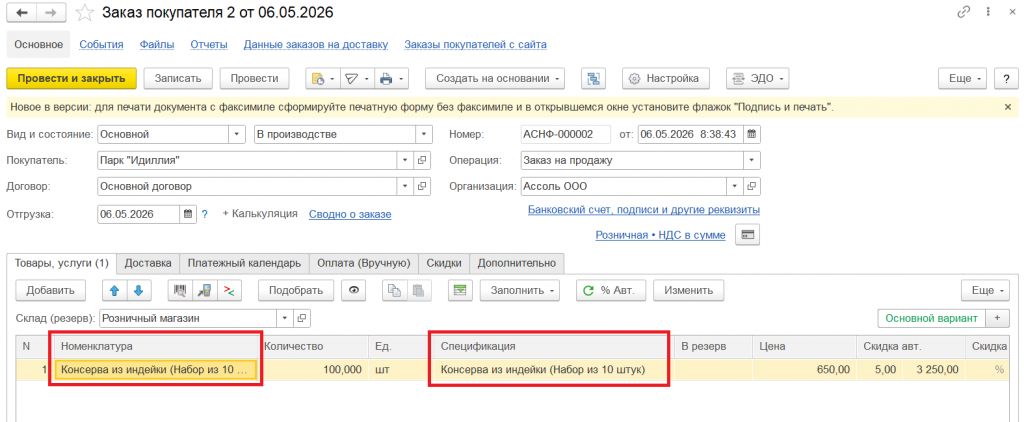Screen dimensions: 1024x422
Task: Open the Организация record with open-form icon
Action: click(x=752, y=187)
